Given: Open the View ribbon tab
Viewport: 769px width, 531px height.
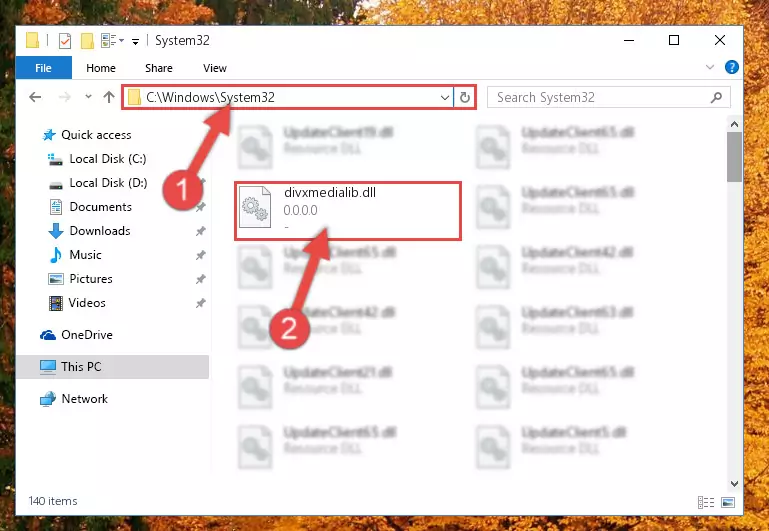Looking at the screenshot, I should 215,68.
